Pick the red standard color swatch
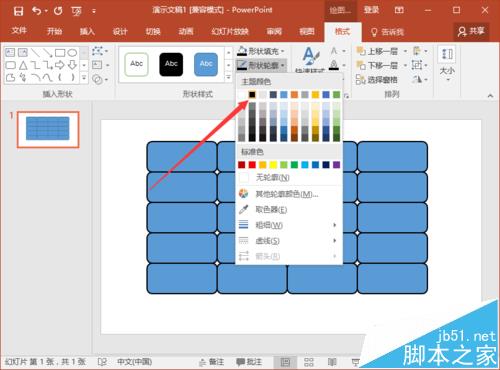 [x=252, y=164]
